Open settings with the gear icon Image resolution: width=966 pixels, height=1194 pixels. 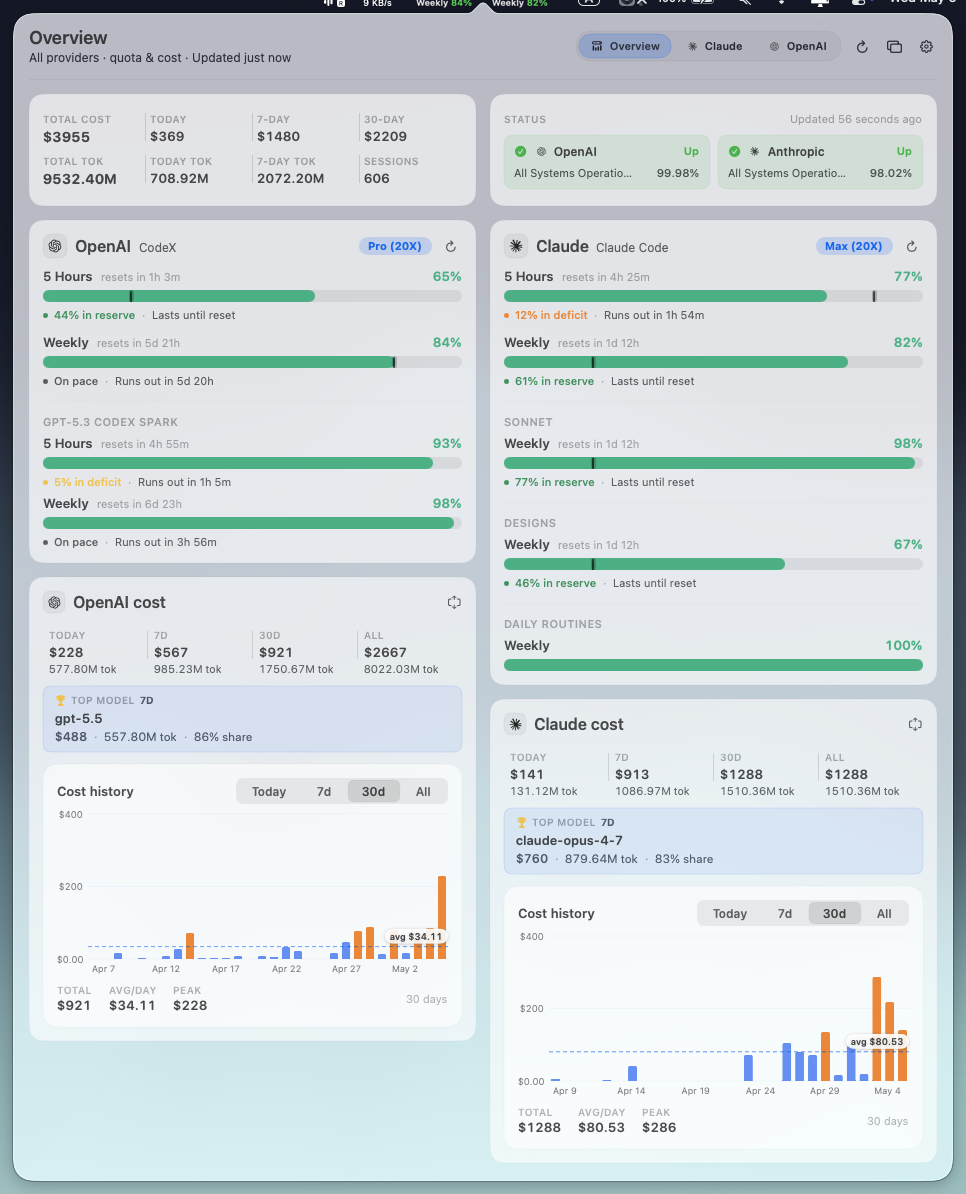(926, 46)
